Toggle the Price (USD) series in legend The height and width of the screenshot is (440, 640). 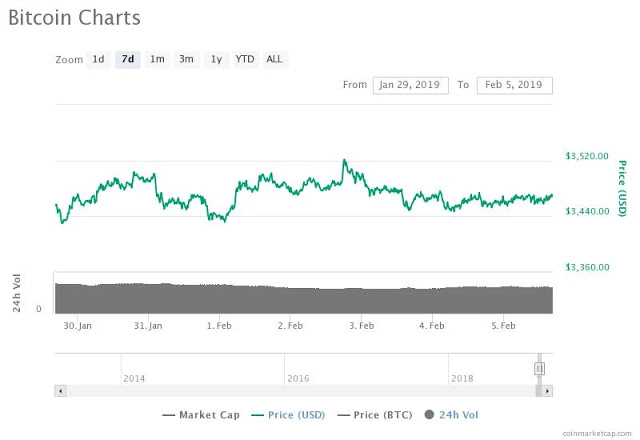(x=289, y=415)
